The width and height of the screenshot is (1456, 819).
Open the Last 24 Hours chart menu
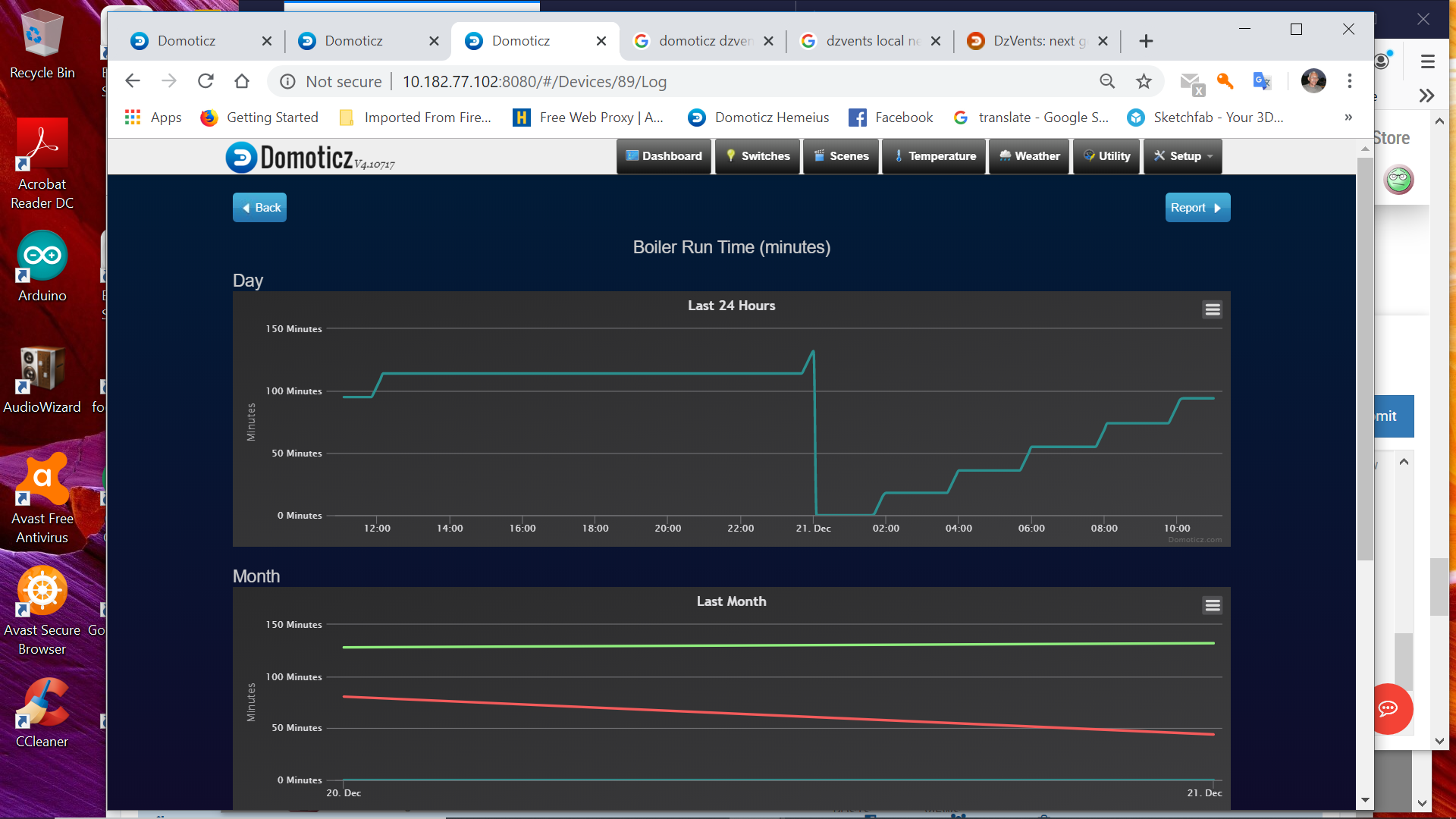coord(1212,309)
